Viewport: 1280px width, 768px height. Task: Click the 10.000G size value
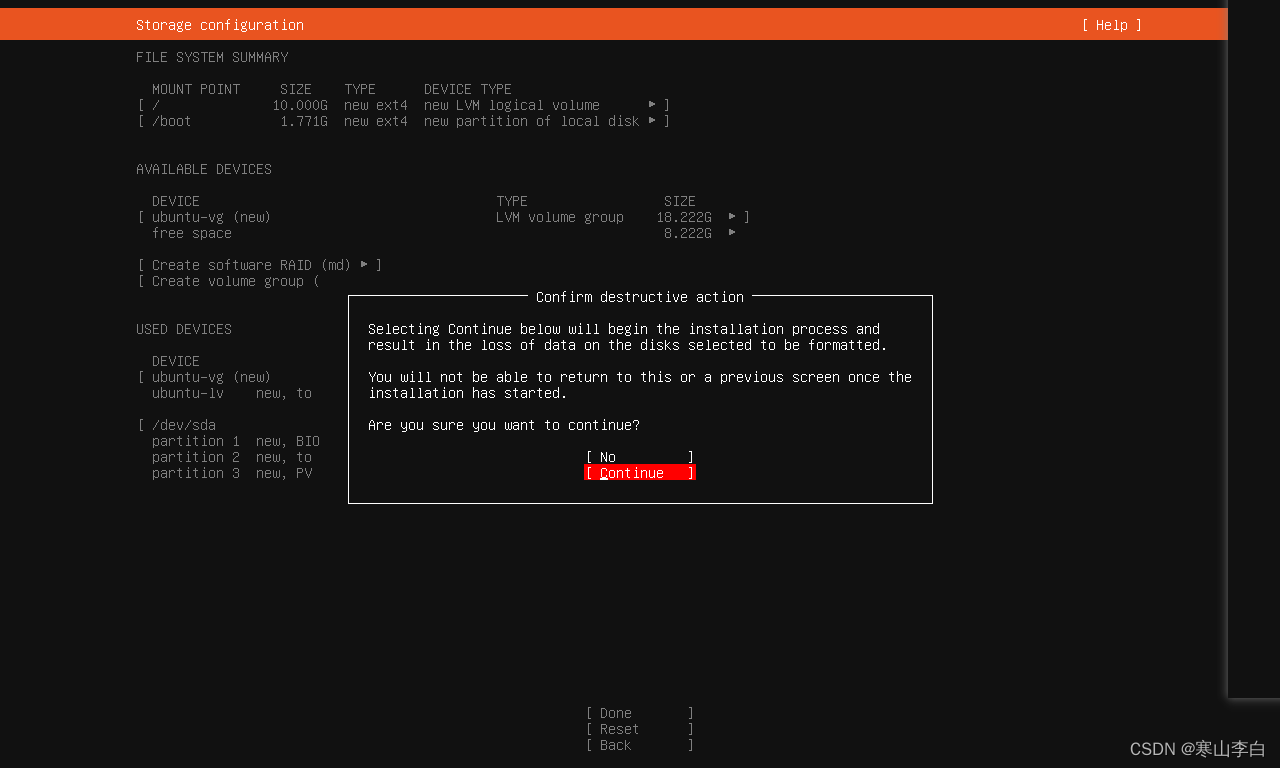pos(300,105)
